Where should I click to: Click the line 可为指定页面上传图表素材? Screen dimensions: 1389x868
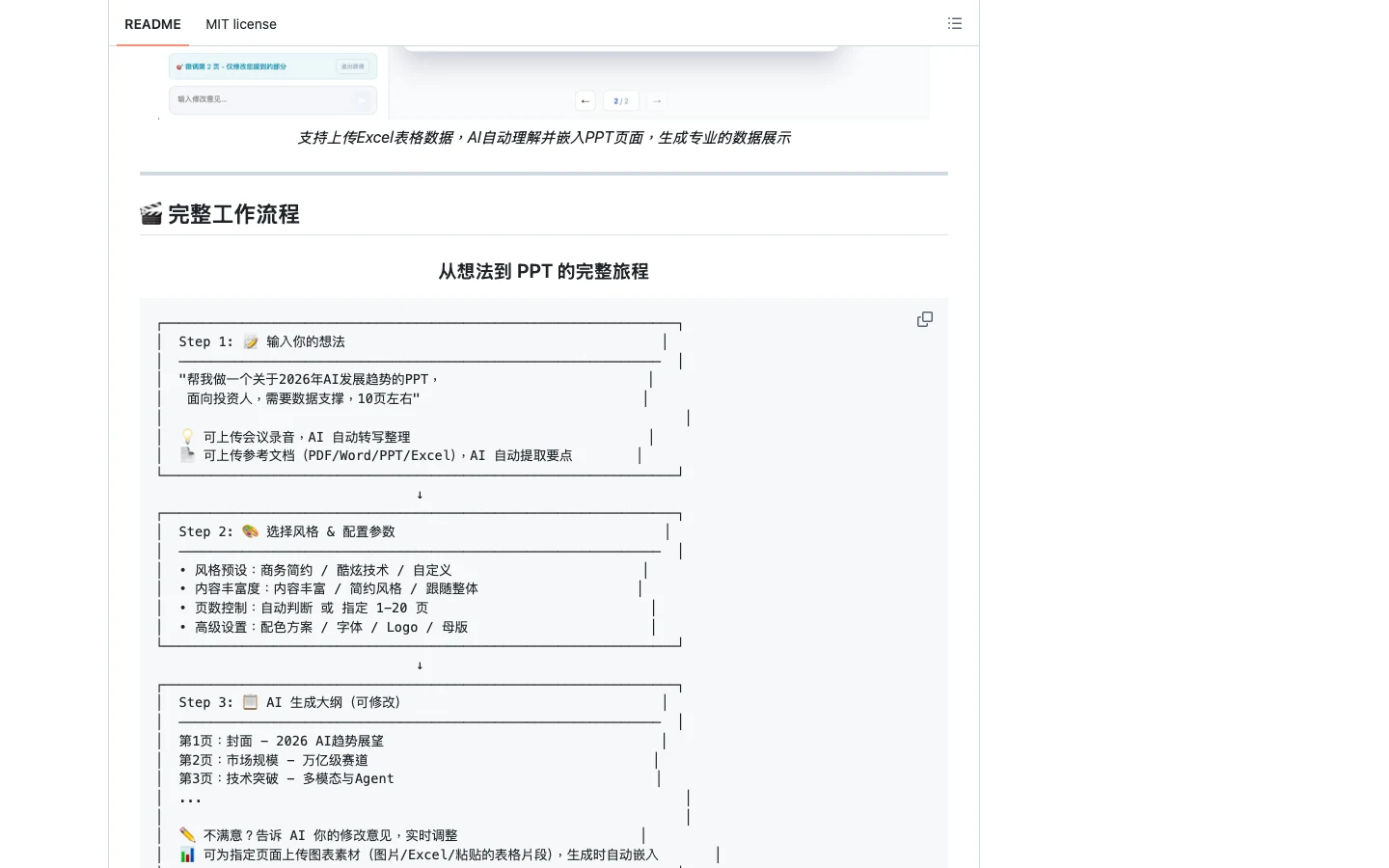coord(419,854)
